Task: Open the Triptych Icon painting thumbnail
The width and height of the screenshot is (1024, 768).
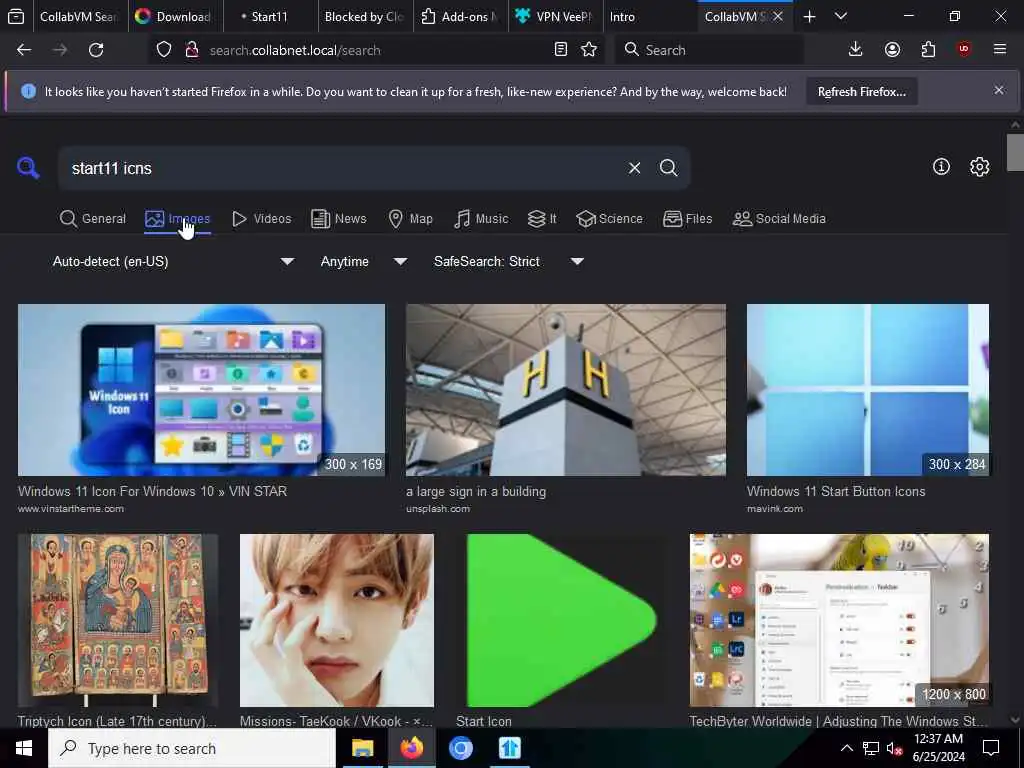Action: (118, 620)
